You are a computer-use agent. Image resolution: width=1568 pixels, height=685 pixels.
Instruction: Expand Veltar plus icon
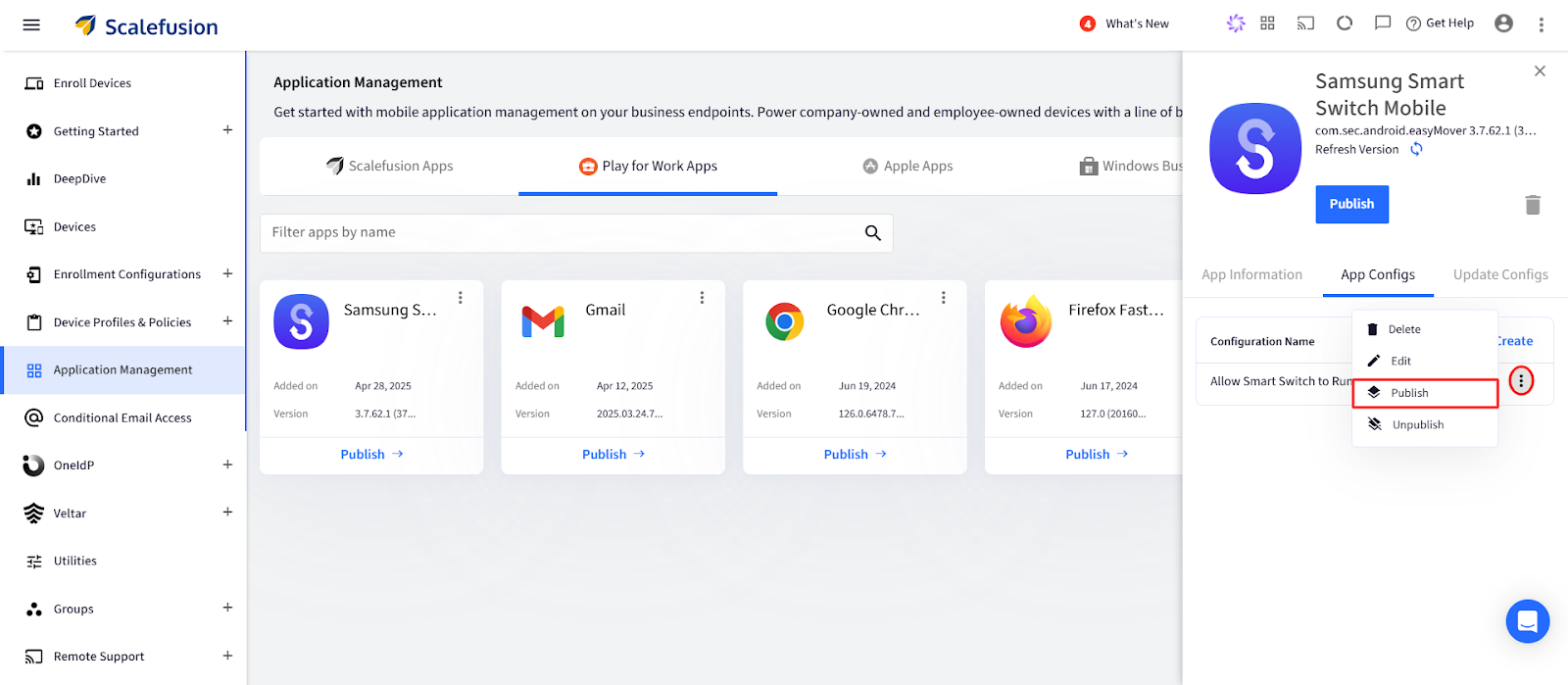pyautogui.click(x=227, y=513)
